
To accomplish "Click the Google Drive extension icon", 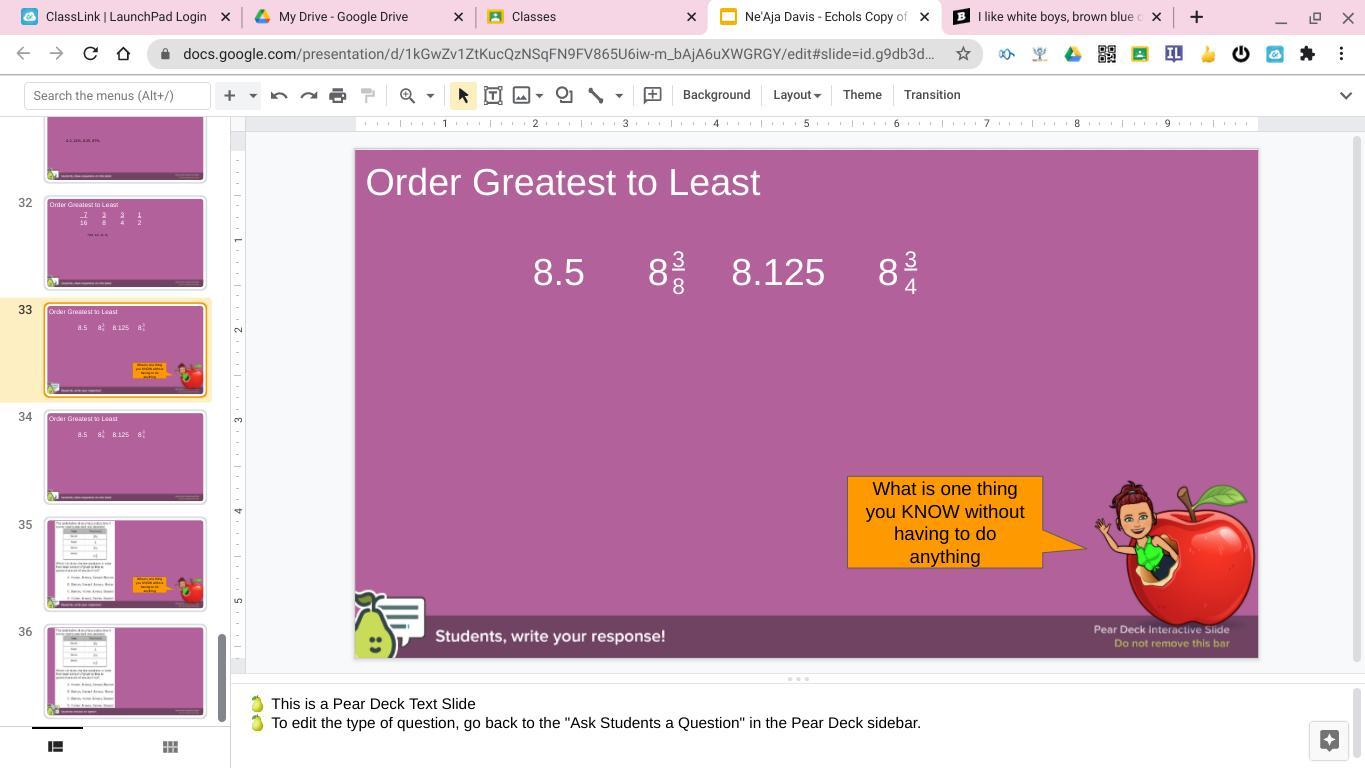I will point(1073,54).
